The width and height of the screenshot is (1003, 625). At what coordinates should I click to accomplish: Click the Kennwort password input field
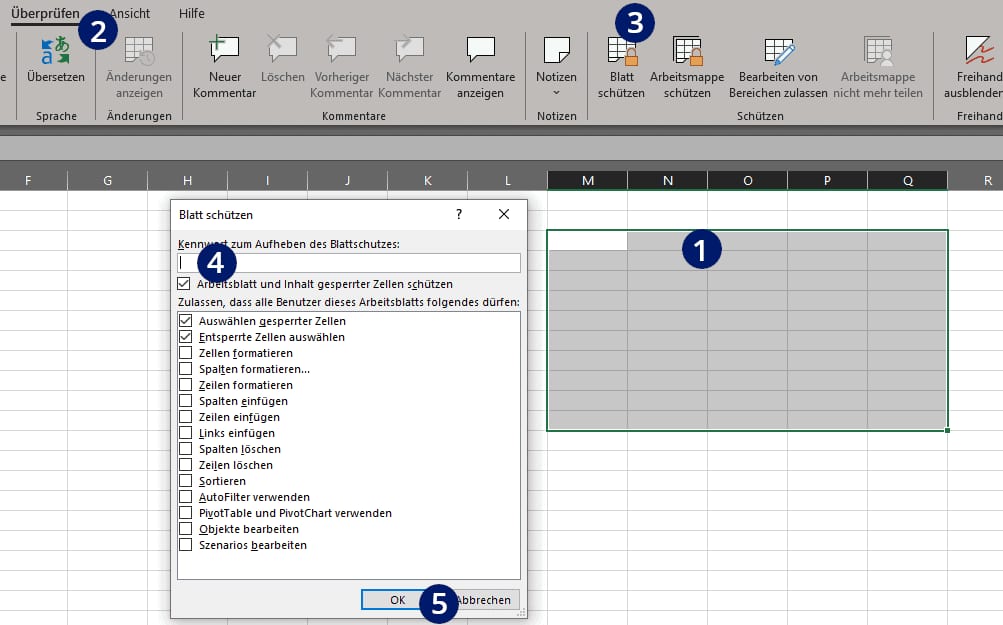click(349, 263)
